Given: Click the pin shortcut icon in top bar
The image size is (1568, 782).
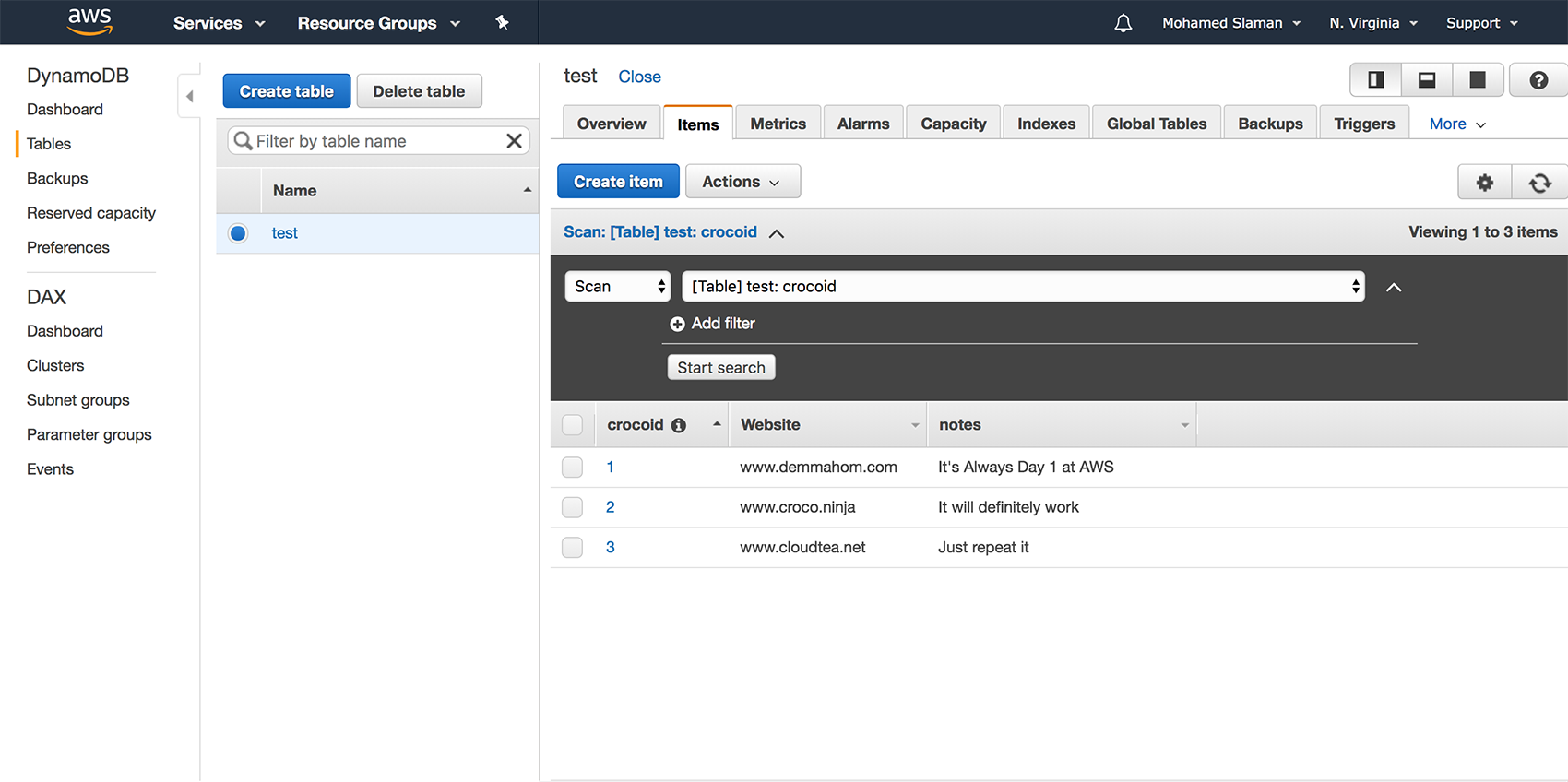Looking at the screenshot, I should pyautogui.click(x=502, y=22).
